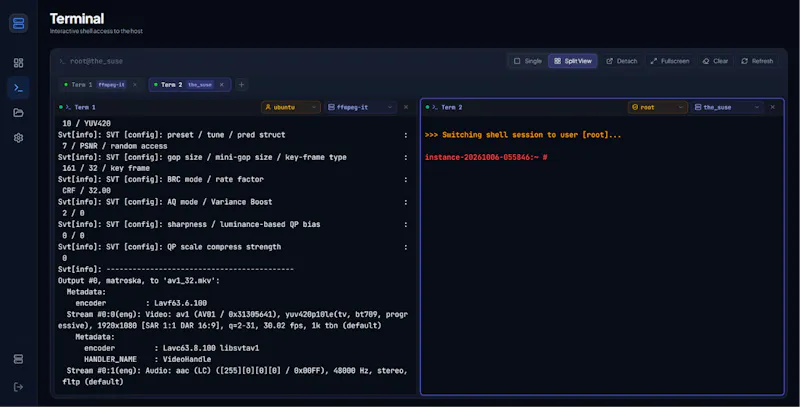Detach the terminal window
Image resolution: width=800 pixels, height=407 pixels.
coord(621,61)
